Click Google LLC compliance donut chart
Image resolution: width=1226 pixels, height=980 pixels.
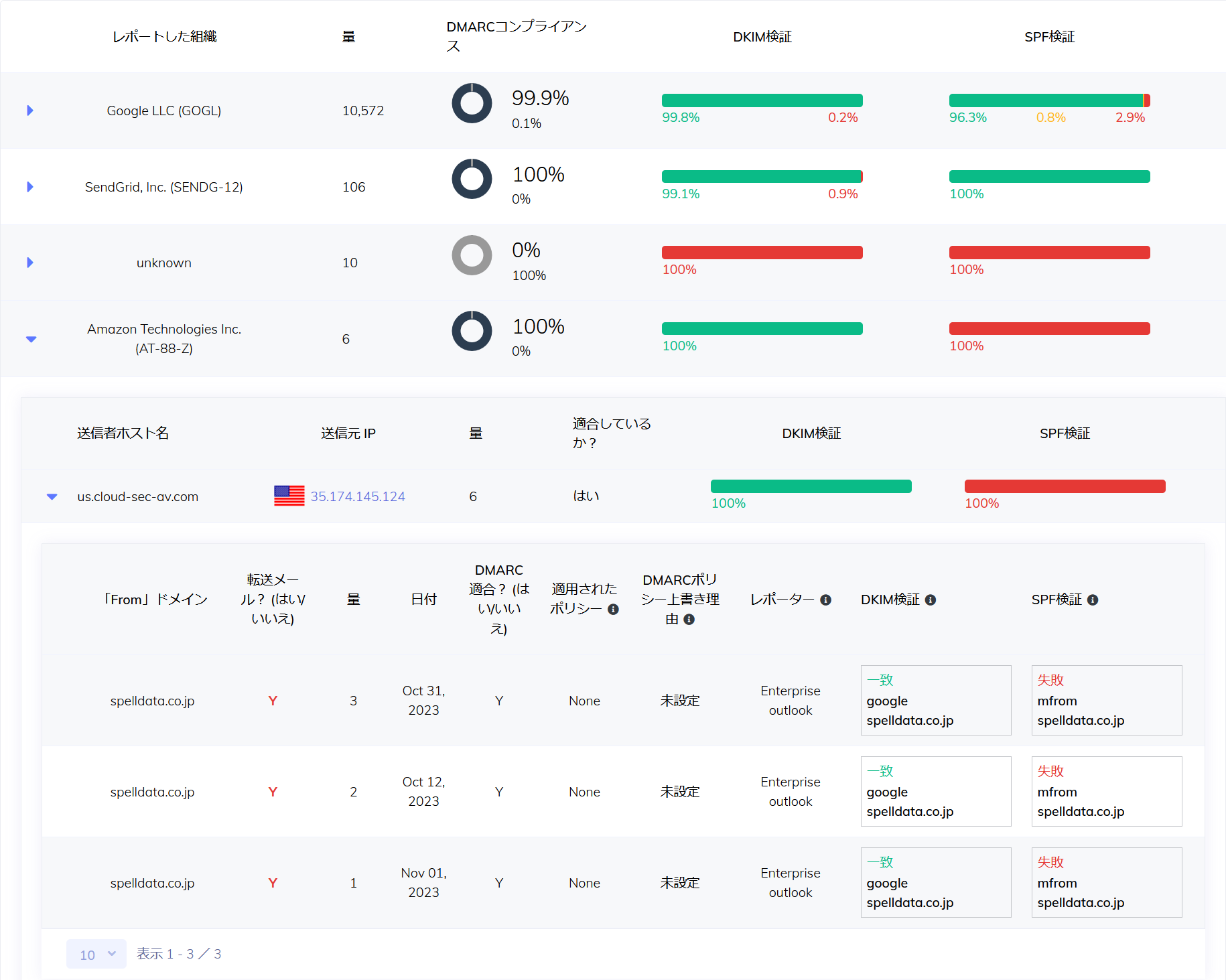click(472, 103)
